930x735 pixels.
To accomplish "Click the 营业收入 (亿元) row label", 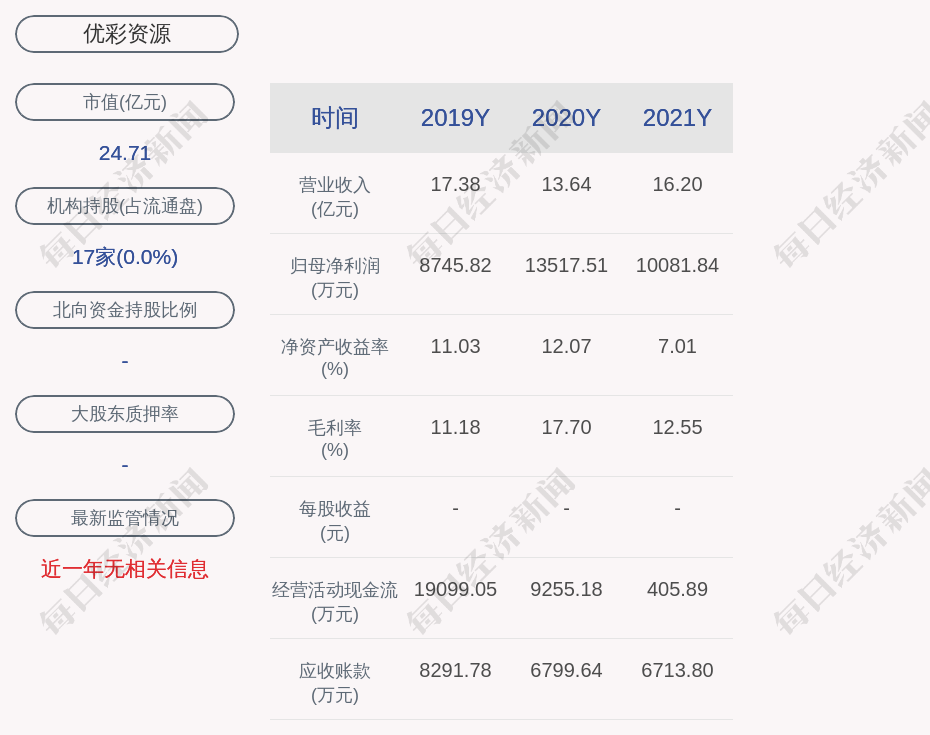I will [x=335, y=196].
